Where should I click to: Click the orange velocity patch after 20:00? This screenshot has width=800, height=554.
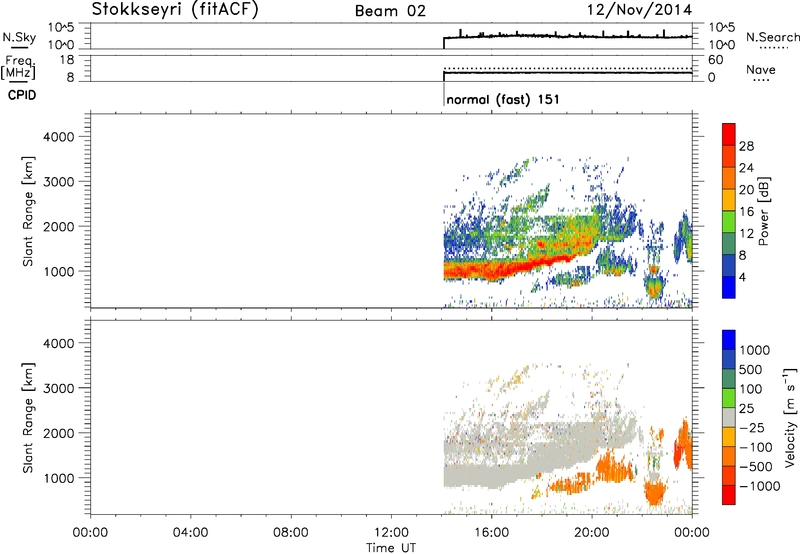coord(615,465)
